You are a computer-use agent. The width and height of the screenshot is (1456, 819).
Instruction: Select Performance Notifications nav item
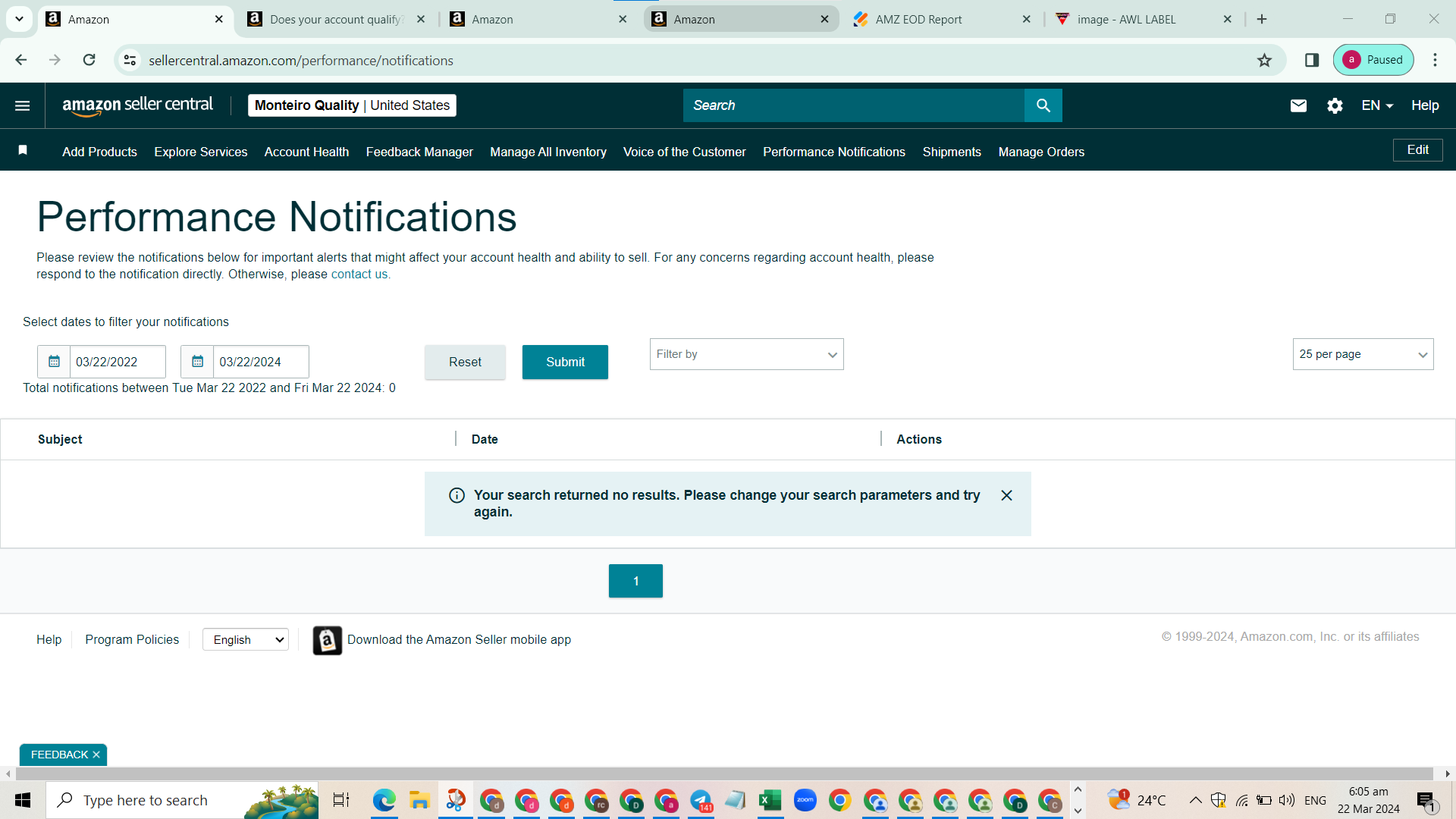(x=834, y=152)
